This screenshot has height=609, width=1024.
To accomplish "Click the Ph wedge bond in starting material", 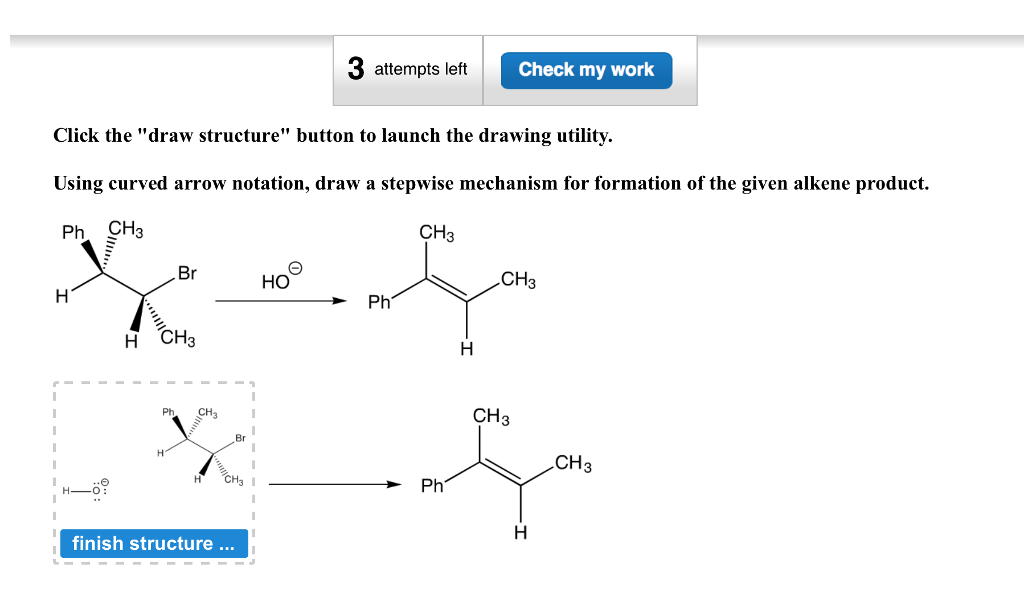I will click(92, 257).
